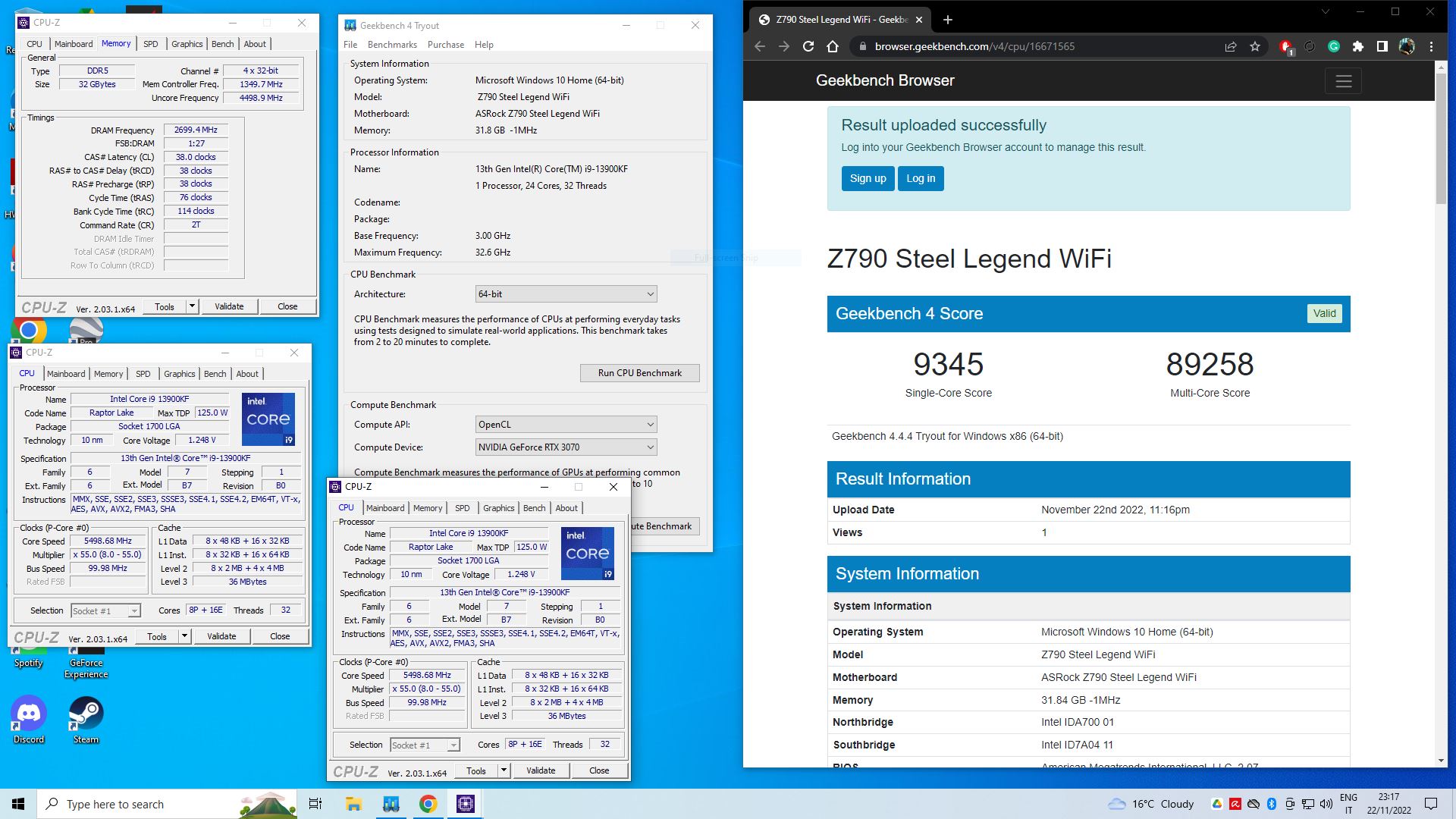This screenshot has height=819, width=1456.
Task: Go back in Chrome browser
Action: [x=760, y=46]
